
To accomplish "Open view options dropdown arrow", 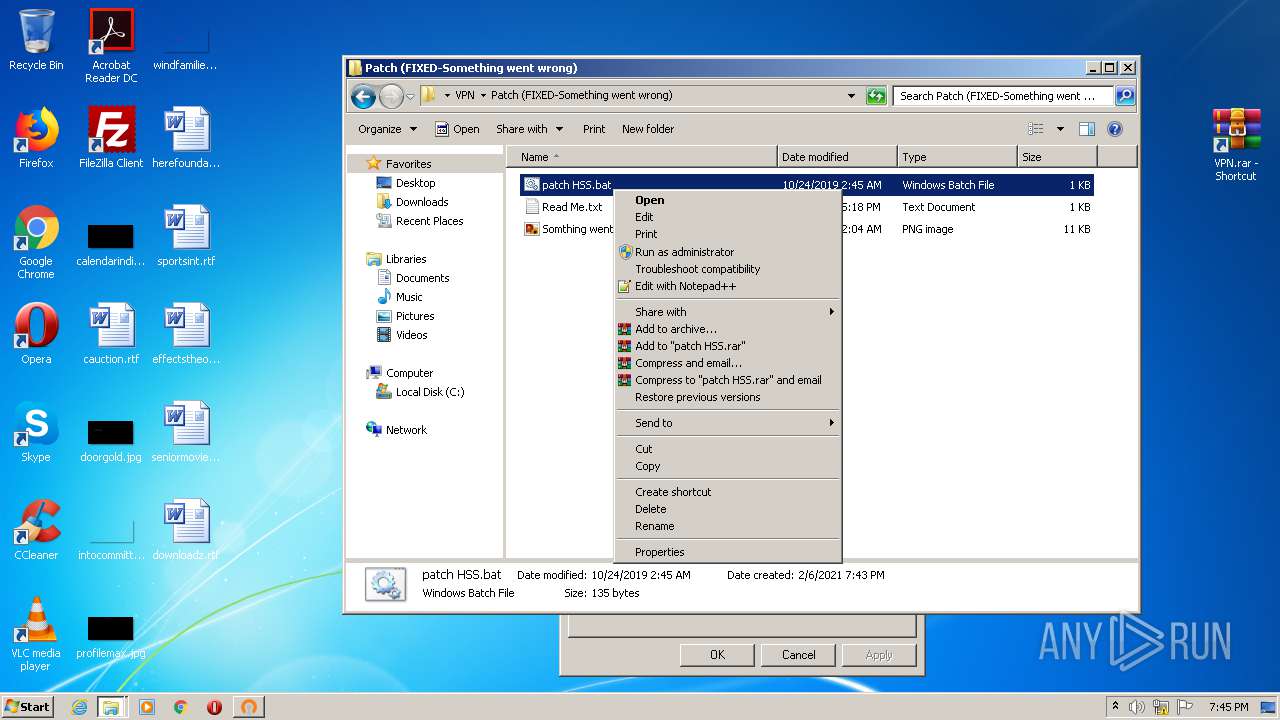I will pyautogui.click(x=1060, y=129).
